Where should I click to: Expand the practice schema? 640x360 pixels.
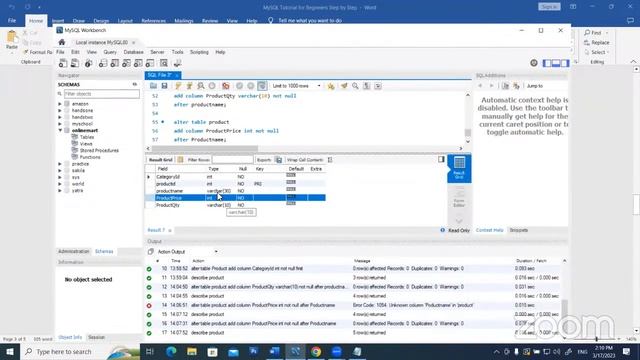click(60, 164)
